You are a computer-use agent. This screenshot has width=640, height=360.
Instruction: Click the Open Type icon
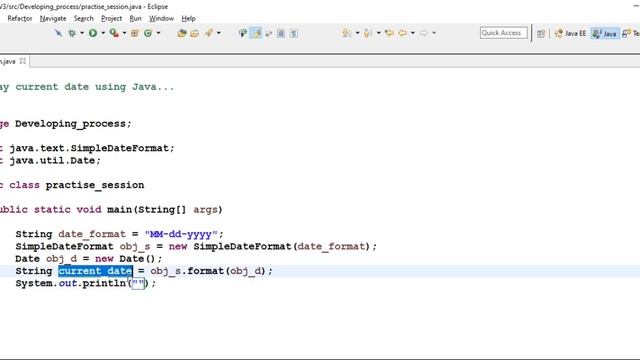(182, 33)
